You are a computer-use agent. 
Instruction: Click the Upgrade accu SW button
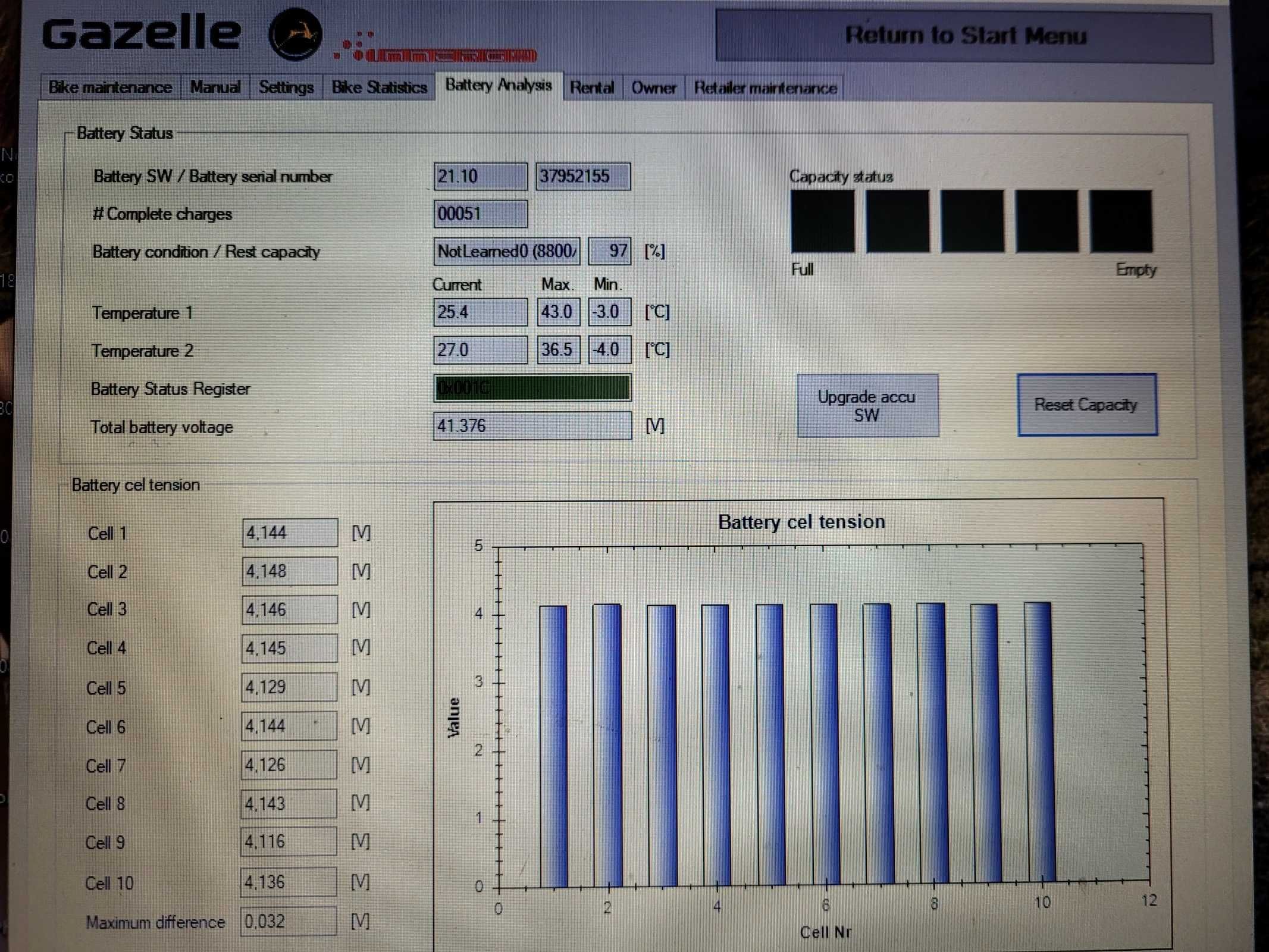pyautogui.click(x=867, y=406)
